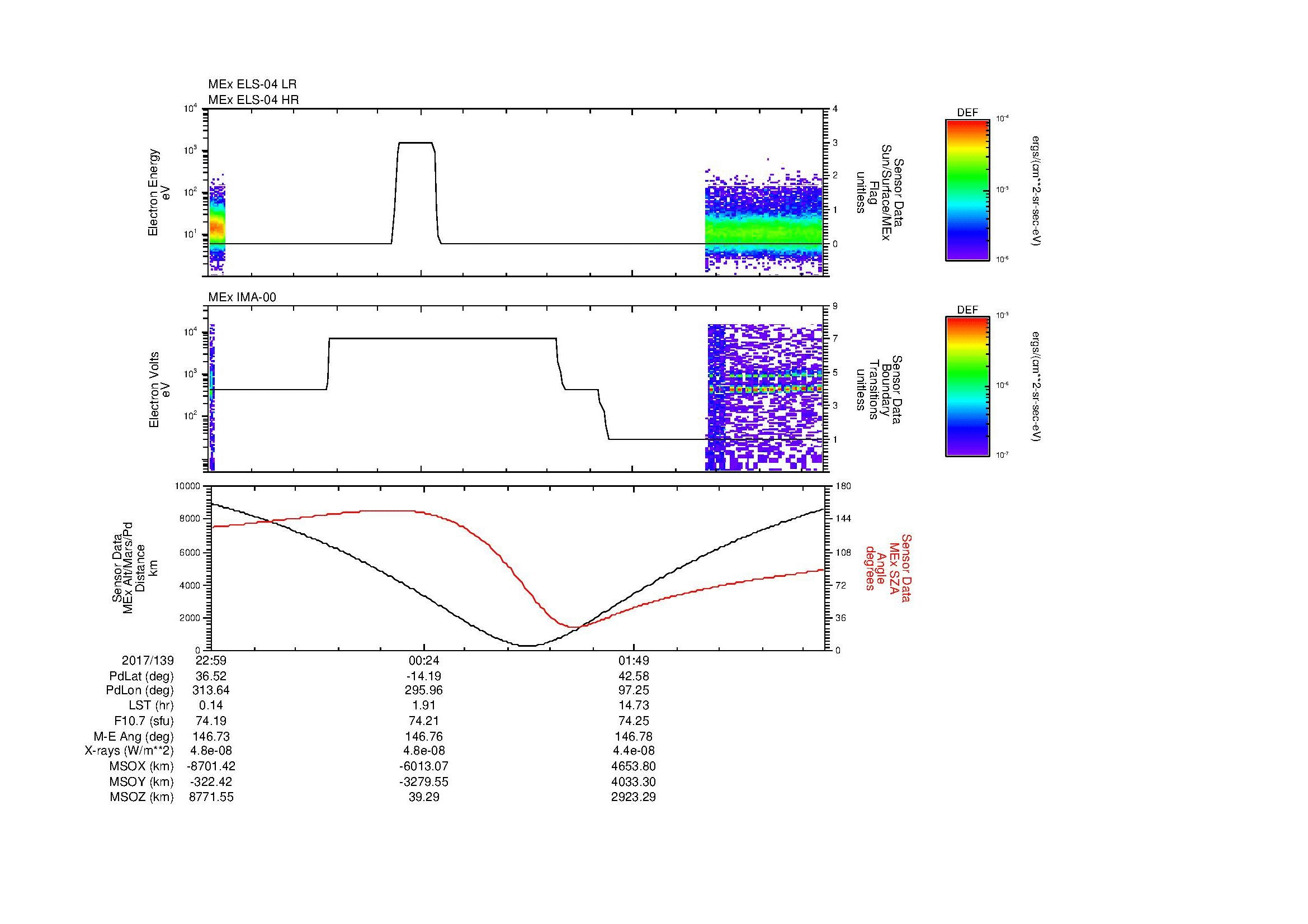Click the SZA axis tick '180'
This screenshot has width=1308, height=924.
pos(844,486)
